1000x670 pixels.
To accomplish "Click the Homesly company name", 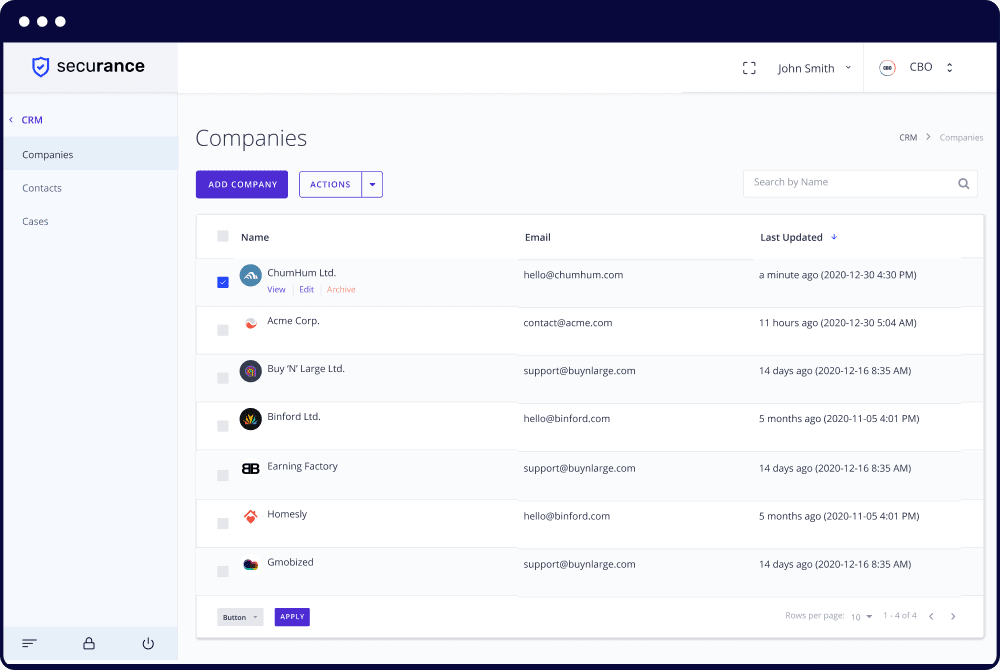I will coord(287,514).
